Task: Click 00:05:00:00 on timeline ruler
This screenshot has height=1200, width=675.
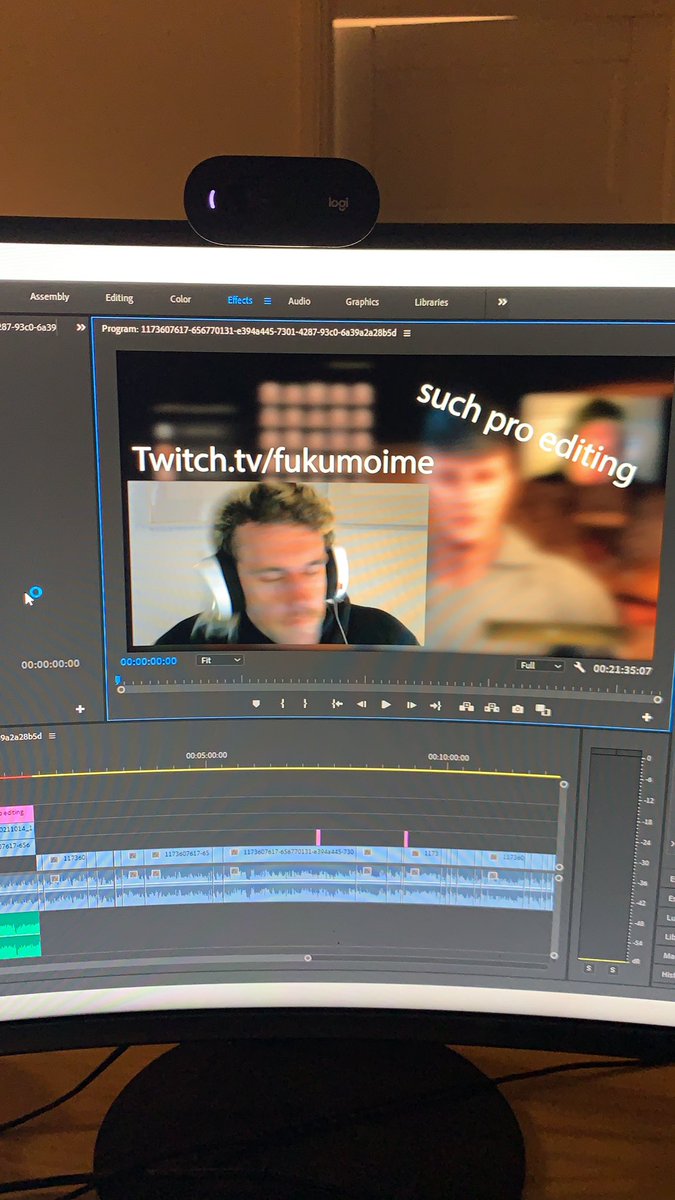Action: [206, 755]
